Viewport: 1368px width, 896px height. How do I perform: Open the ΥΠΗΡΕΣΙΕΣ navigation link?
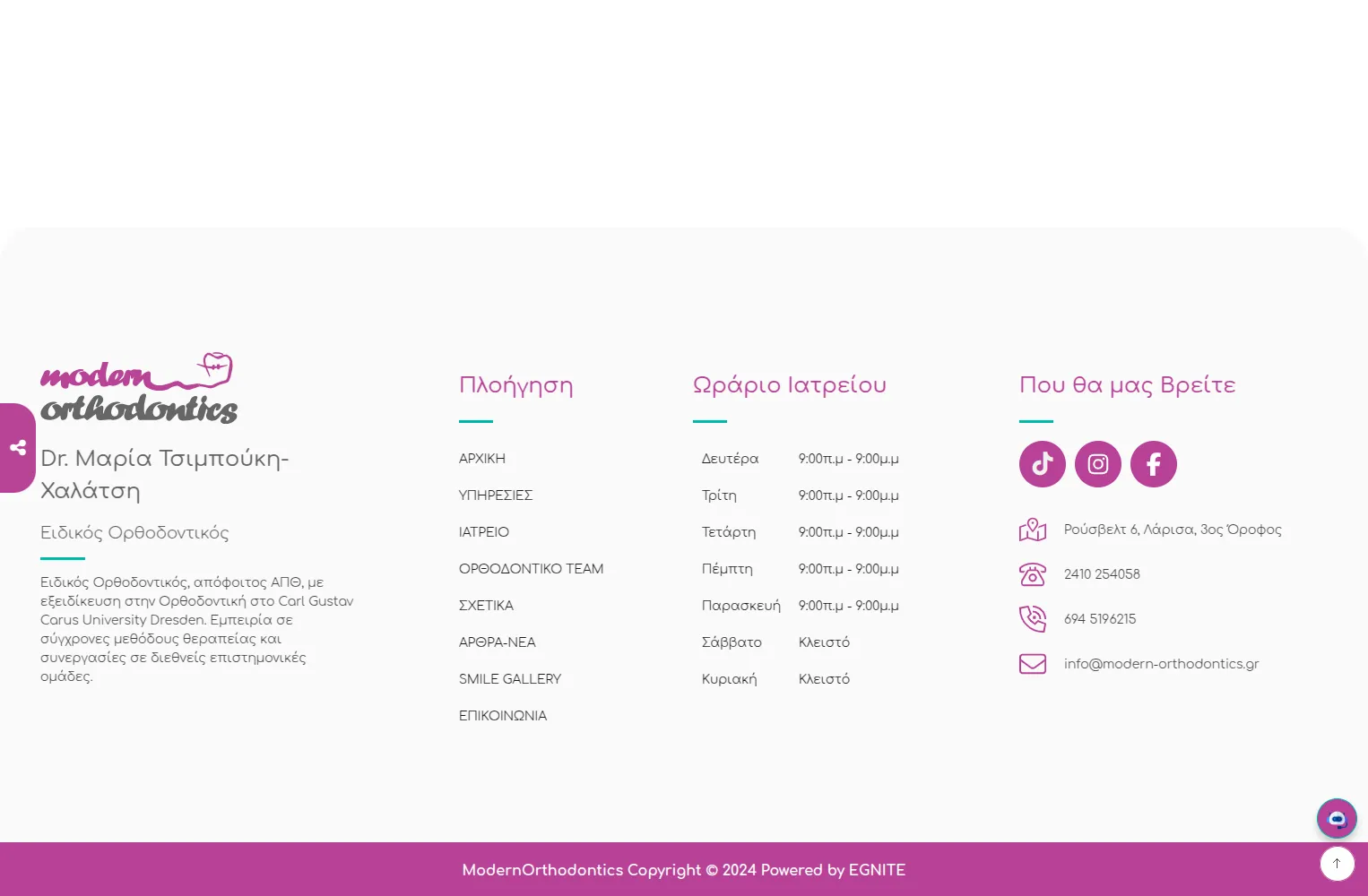496,495
